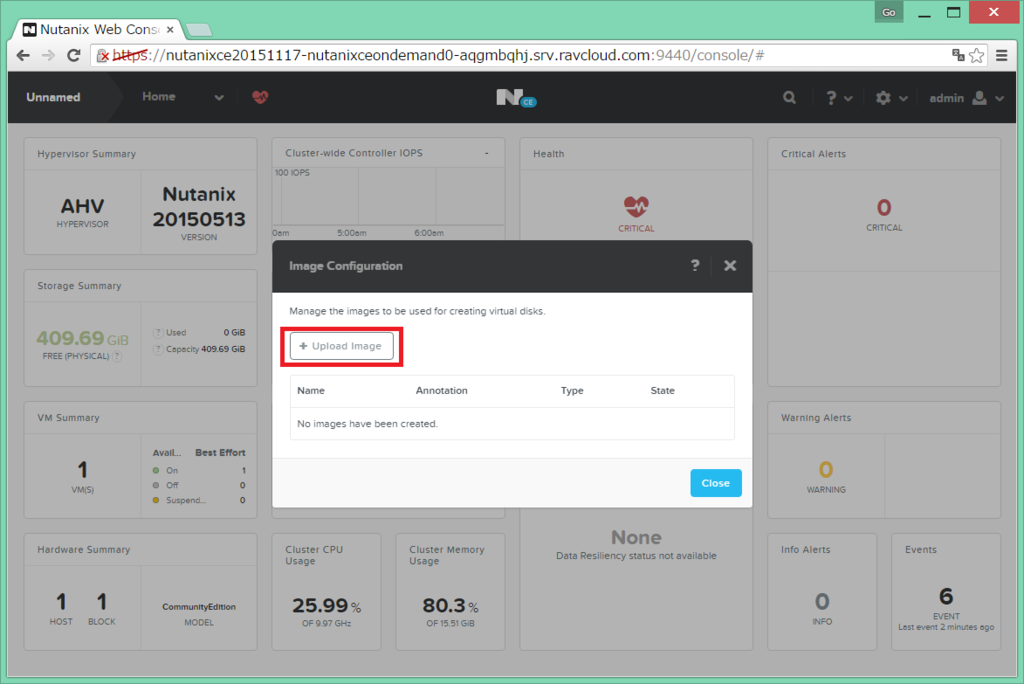This screenshot has width=1024, height=684.
Task: Click the Type column header
Action: click(572, 391)
